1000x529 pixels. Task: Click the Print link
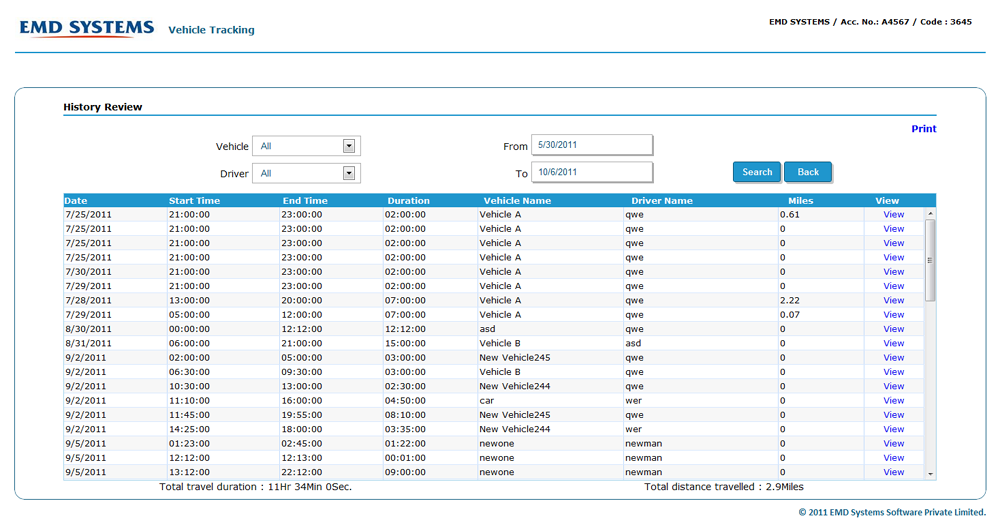point(923,129)
